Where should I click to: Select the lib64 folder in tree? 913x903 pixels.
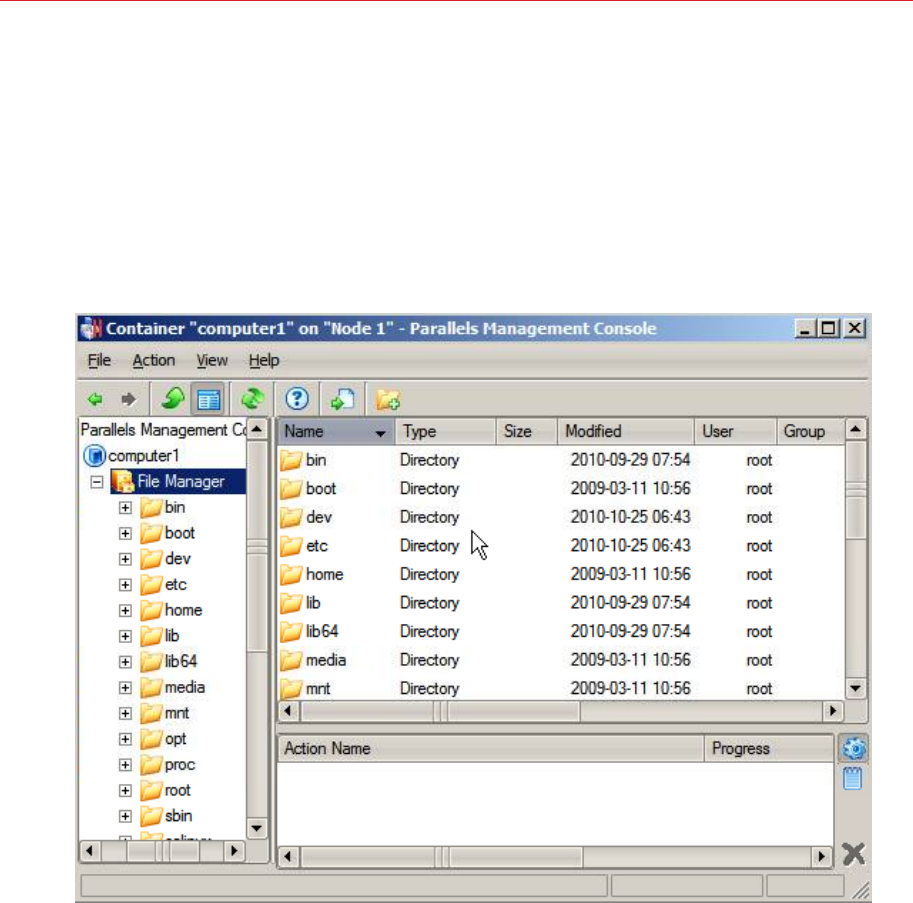tap(181, 661)
